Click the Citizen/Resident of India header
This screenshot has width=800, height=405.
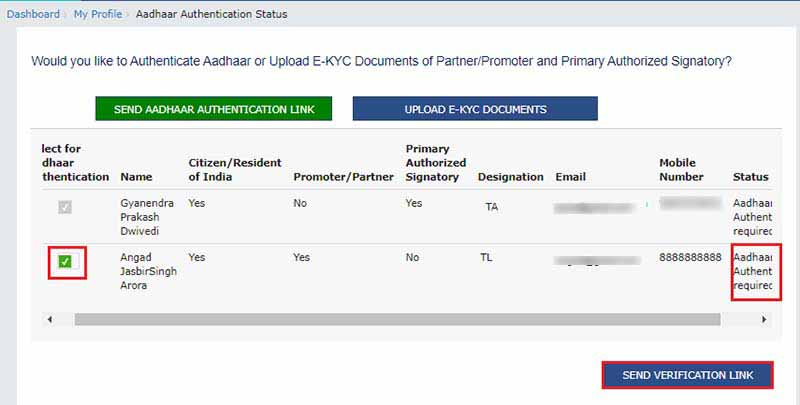[x=235, y=170]
